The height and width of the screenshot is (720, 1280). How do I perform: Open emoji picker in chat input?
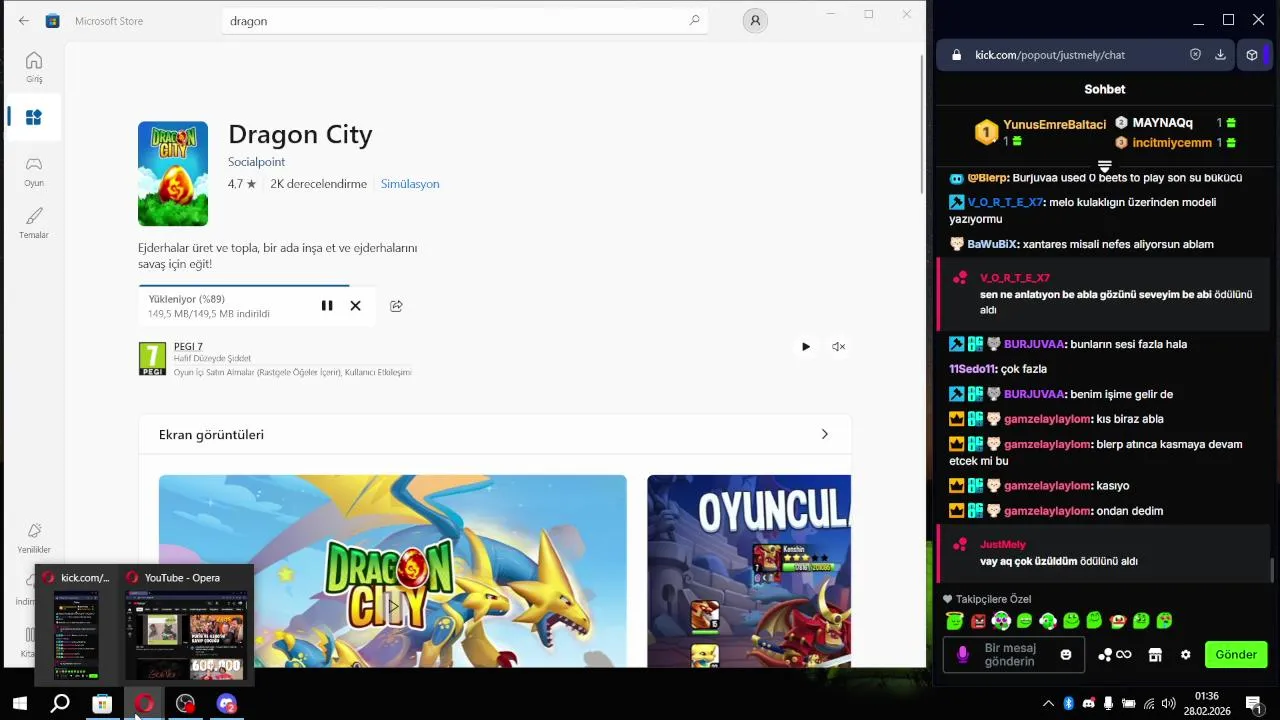tap(1066, 655)
